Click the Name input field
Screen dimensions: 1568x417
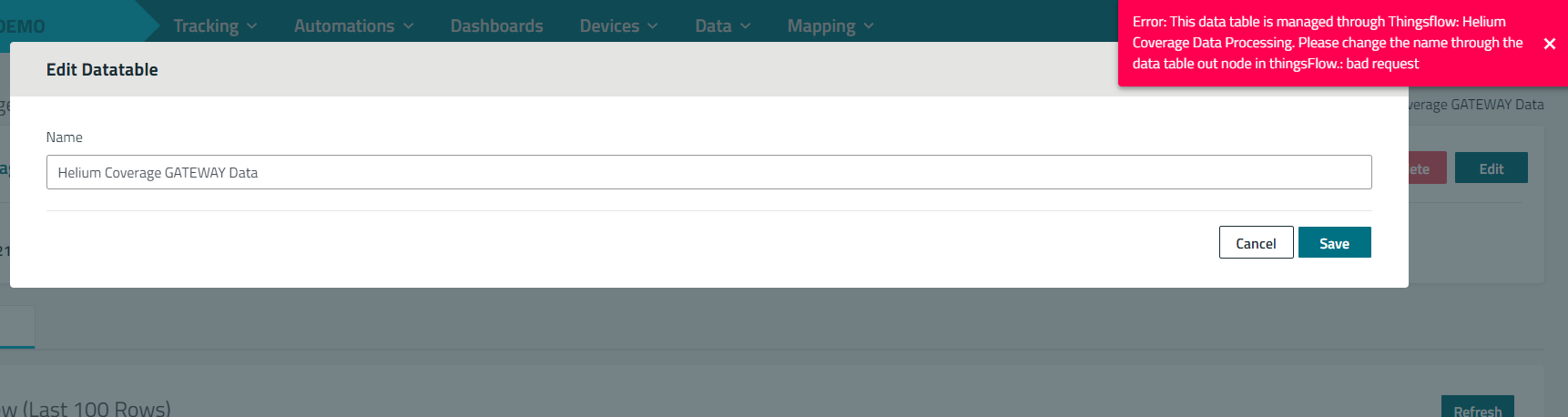[x=708, y=172]
